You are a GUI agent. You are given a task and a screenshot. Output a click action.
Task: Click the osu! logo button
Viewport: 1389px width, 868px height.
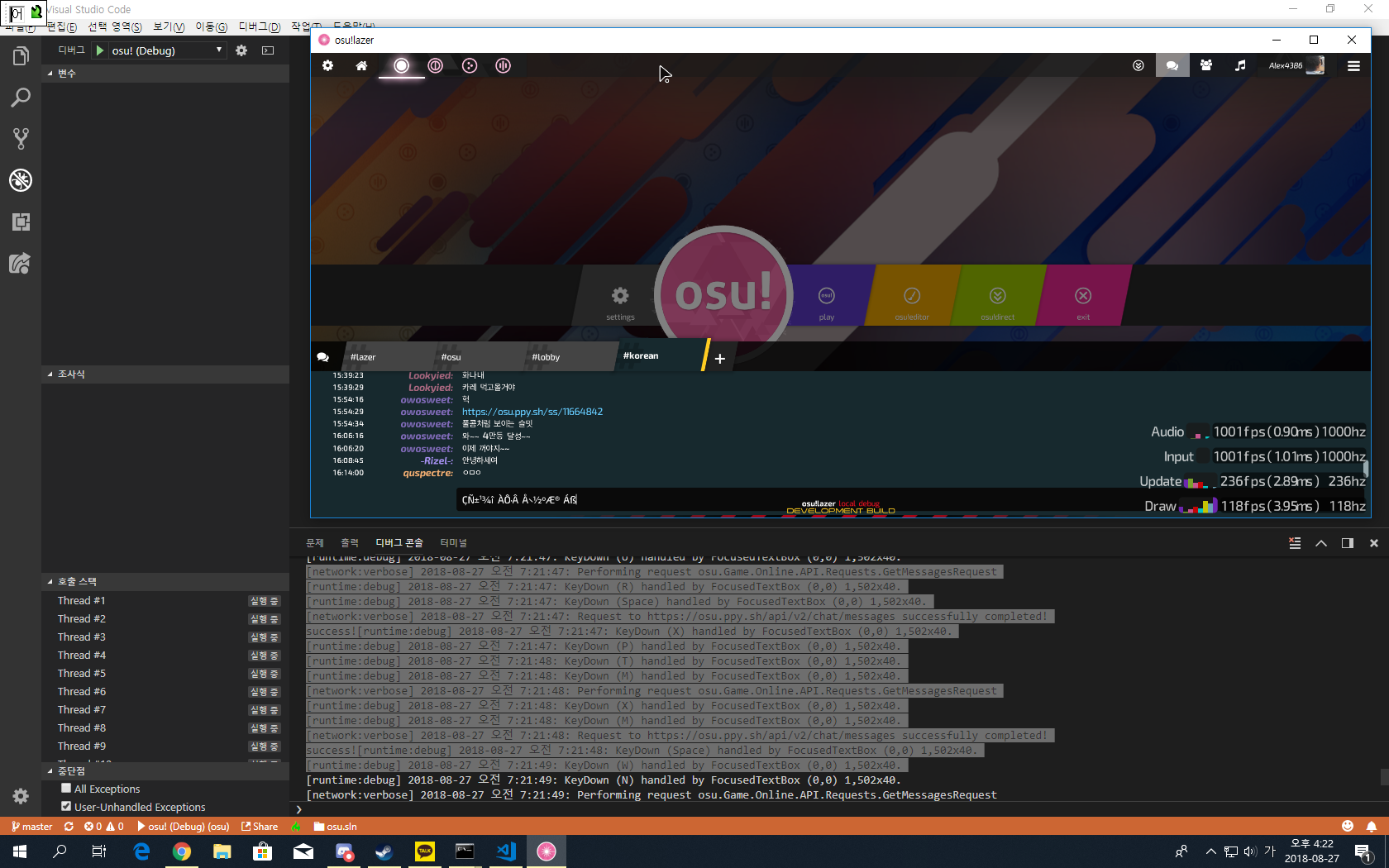tap(723, 293)
